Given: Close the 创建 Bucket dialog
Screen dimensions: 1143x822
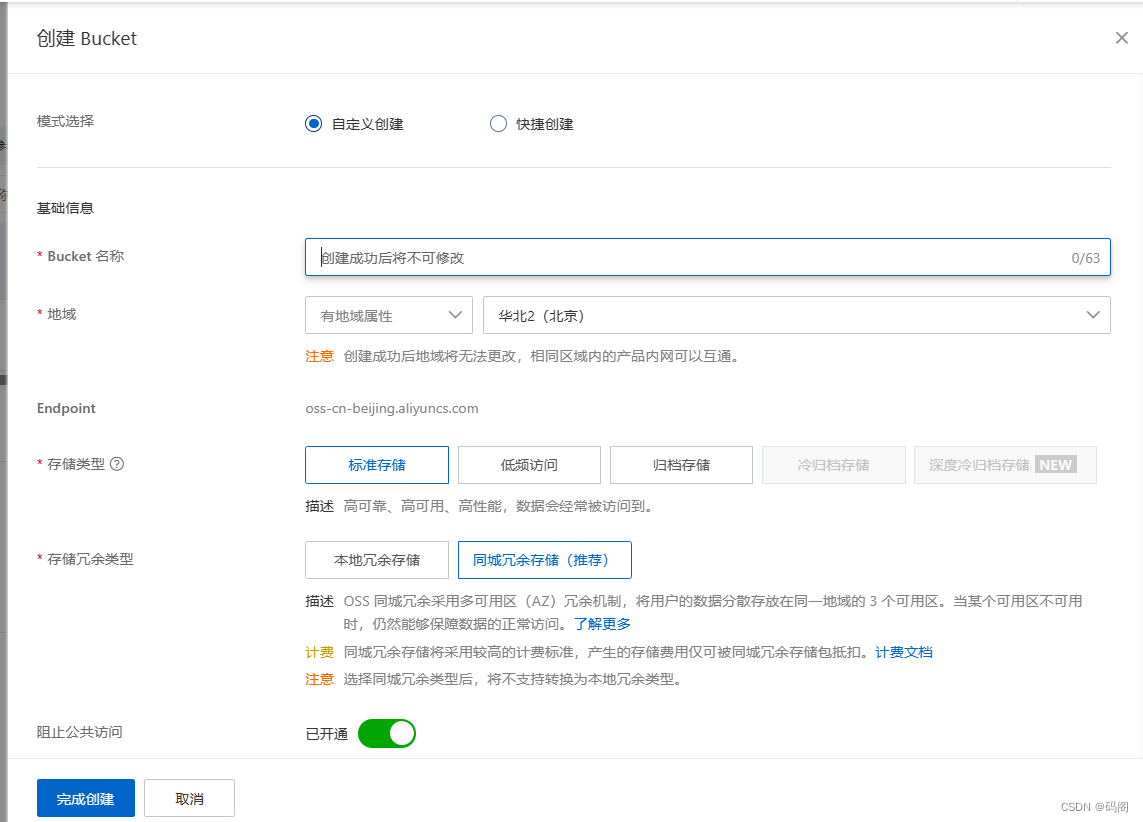Looking at the screenshot, I should [1122, 38].
